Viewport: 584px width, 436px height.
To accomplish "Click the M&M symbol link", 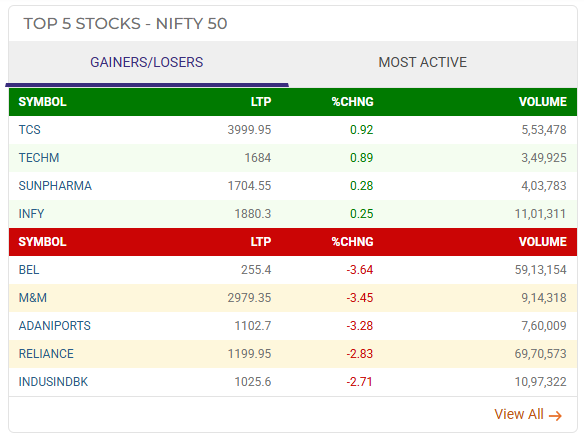I will click(33, 298).
